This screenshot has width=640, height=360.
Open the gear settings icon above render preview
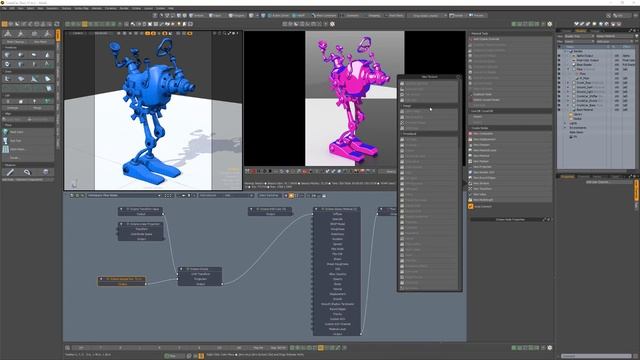[332, 24]
